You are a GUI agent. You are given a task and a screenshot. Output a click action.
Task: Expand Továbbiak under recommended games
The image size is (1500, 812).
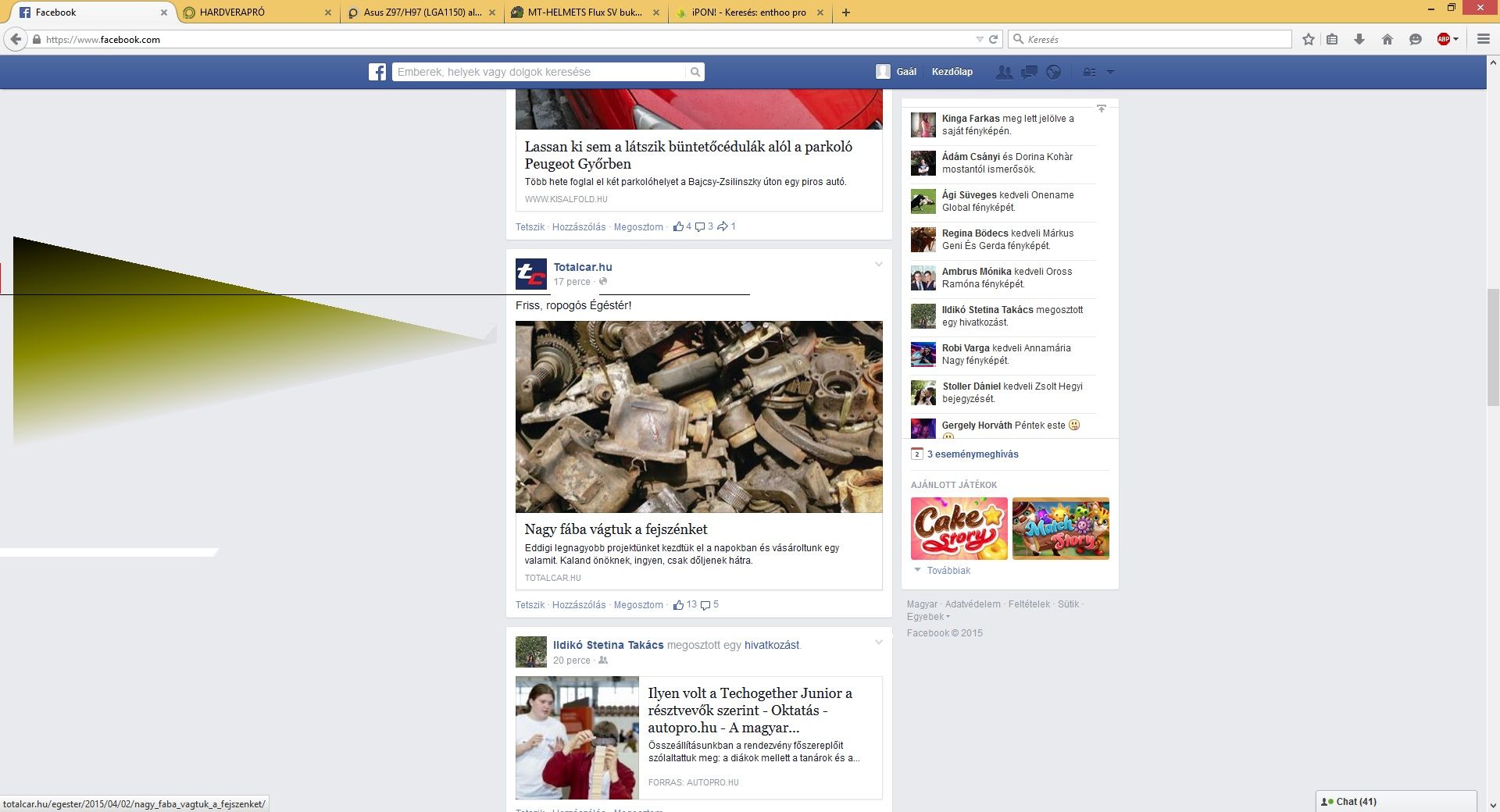942,571
